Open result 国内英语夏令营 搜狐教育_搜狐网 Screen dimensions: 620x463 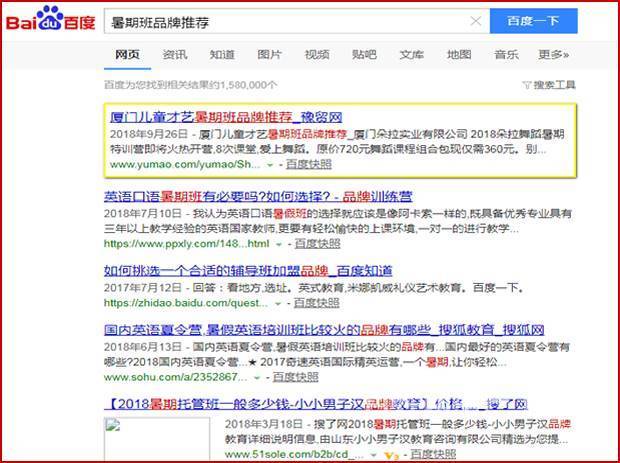[x=324, y=330]
